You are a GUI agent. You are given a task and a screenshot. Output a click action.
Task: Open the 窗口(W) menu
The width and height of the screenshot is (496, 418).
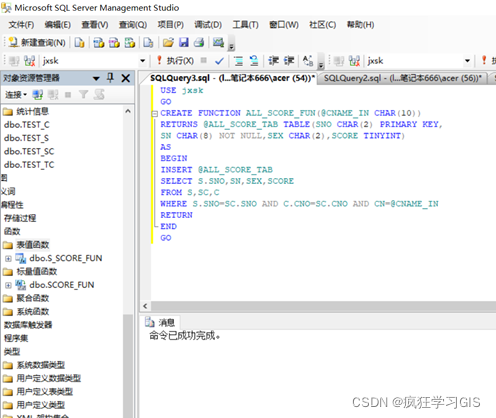284,25
